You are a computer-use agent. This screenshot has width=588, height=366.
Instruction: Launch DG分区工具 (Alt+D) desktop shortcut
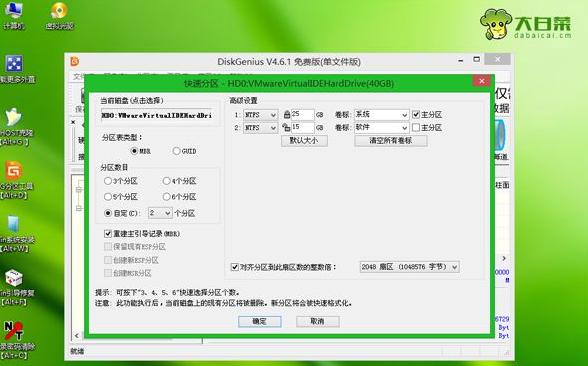point(15,180)
